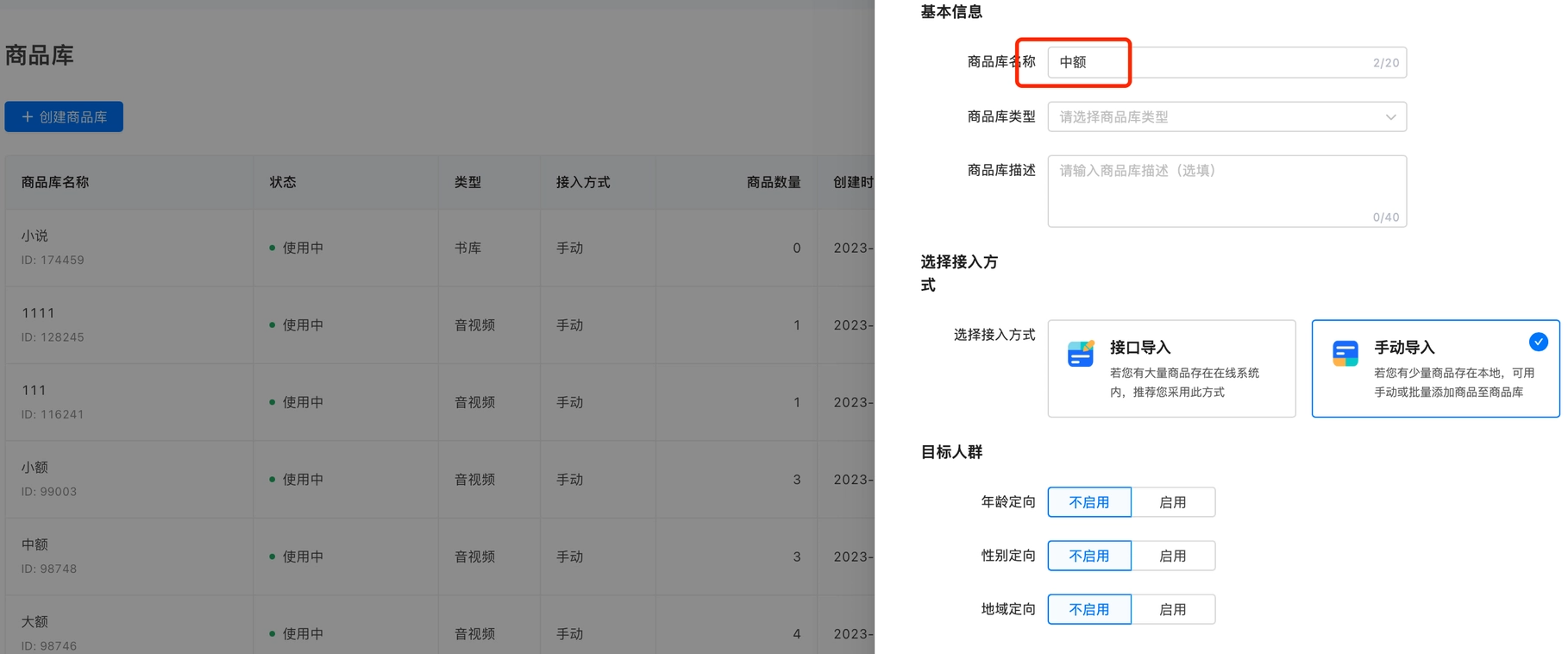The height and width of the screenshot is (654, 1568).
Task: Set 地域定向 to 不启用
Action: click(x=1088, y=609)
